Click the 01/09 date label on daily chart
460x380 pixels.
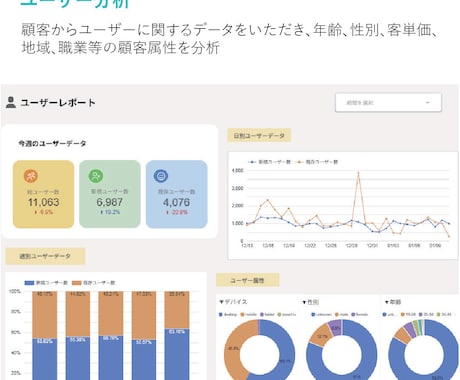pyautogui.click(x=435, y=245)
